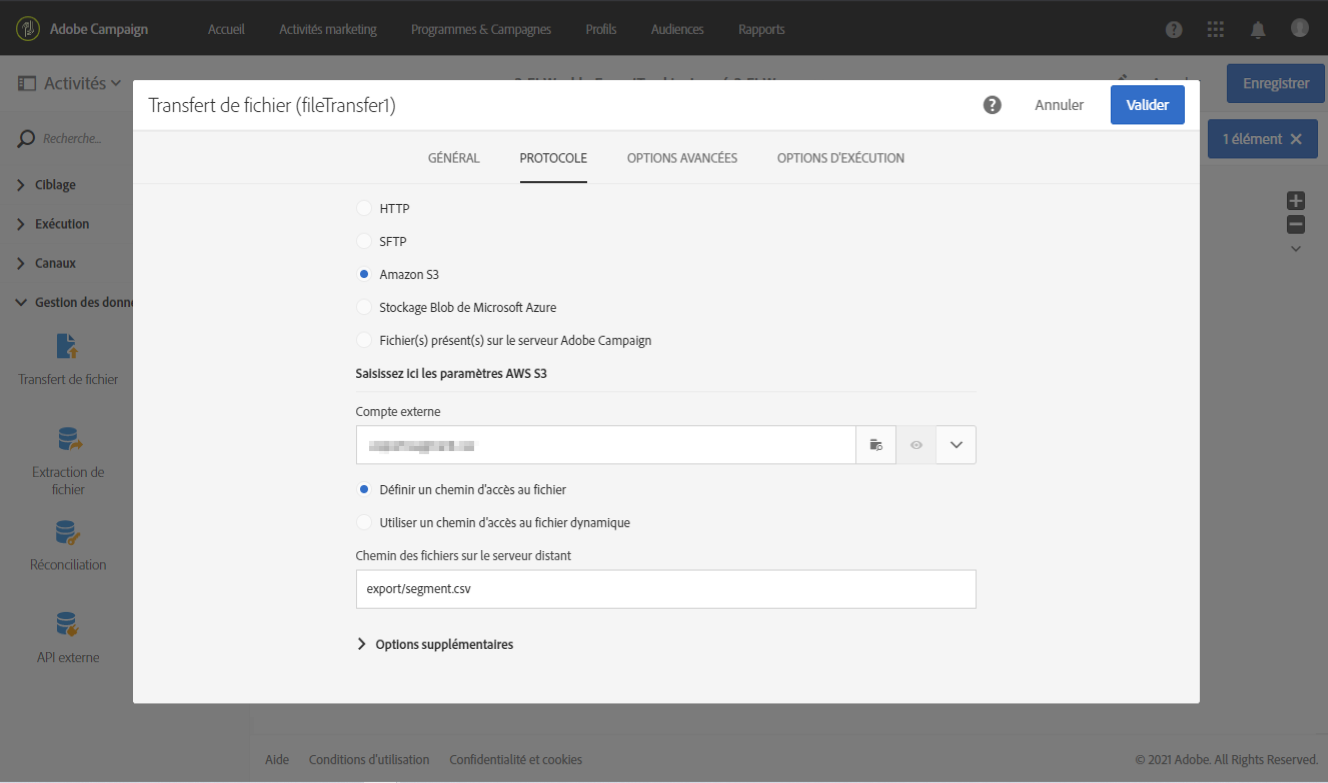Open Accueil in the top navigation
The image size is (1328, 783).
coord(226,30)
